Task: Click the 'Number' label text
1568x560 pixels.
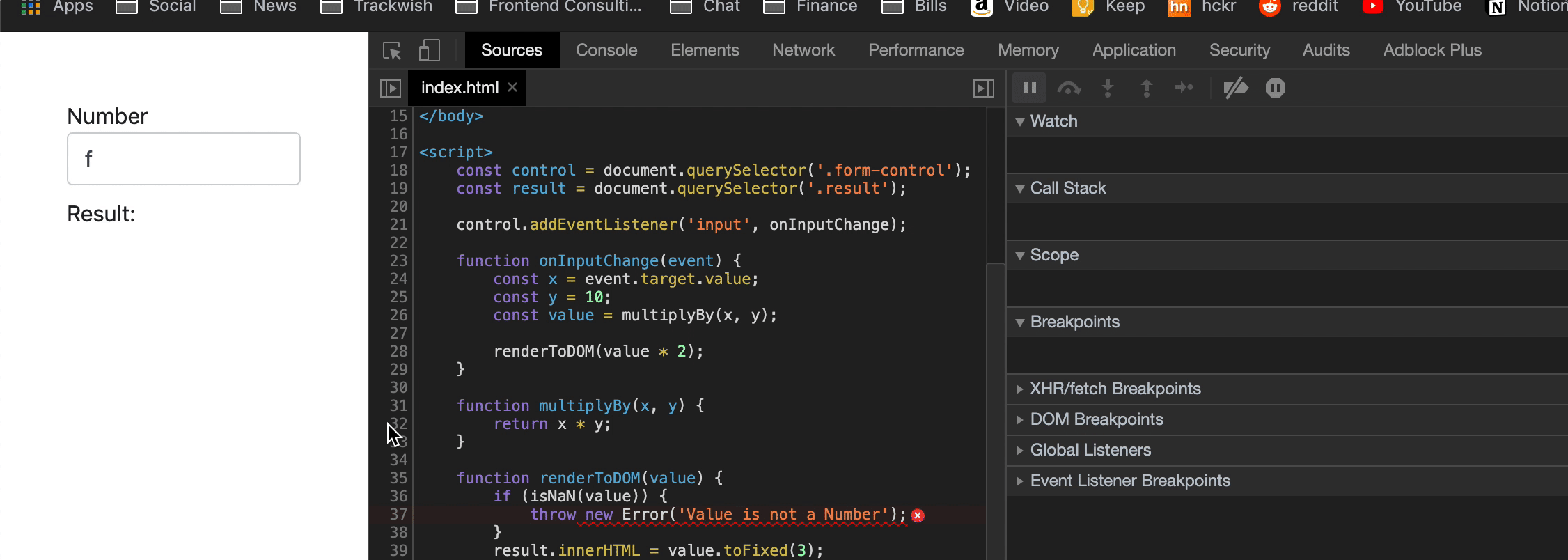Action: pos(107,116)
